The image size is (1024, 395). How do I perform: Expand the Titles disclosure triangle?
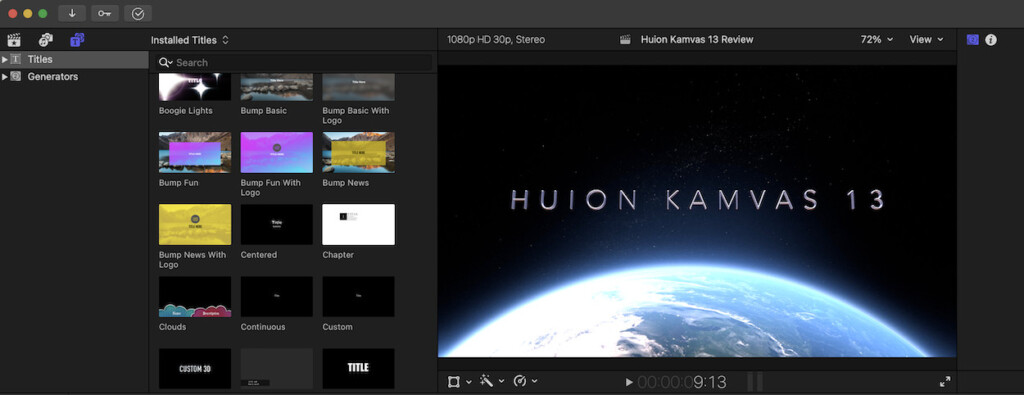5,59
